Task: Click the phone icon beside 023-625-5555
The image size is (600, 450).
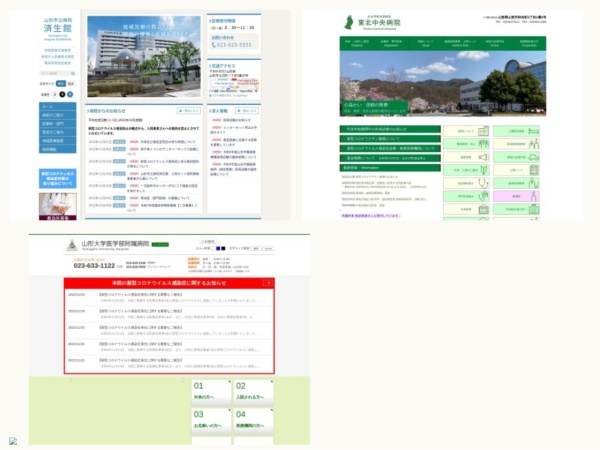Action: click(214, 45)
